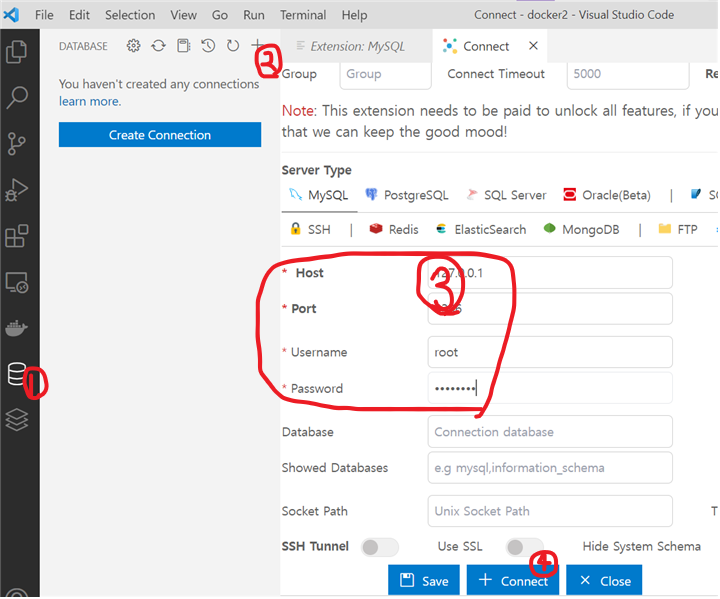Click the VS Code logo icon

pos(11,15)
